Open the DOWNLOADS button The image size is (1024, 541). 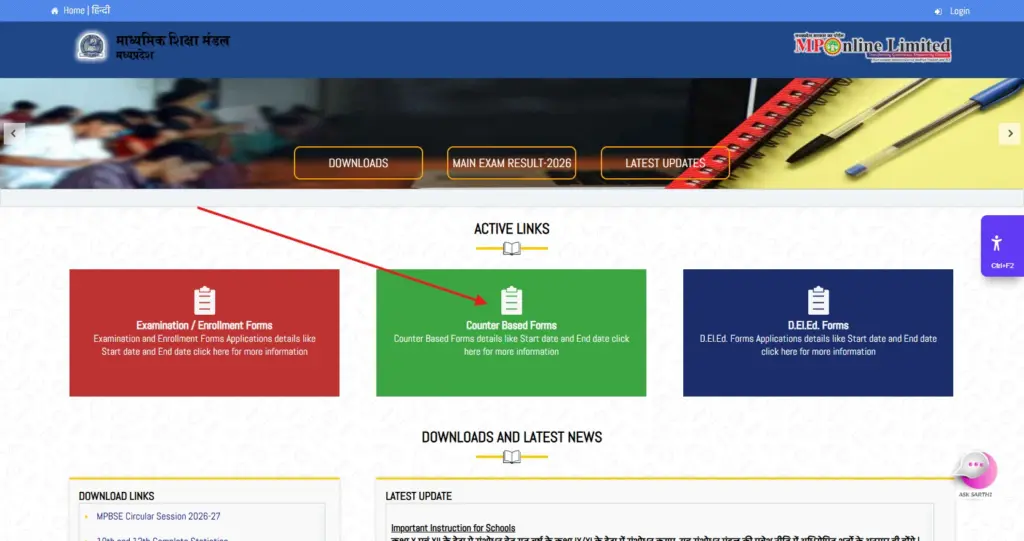[358, 163]
